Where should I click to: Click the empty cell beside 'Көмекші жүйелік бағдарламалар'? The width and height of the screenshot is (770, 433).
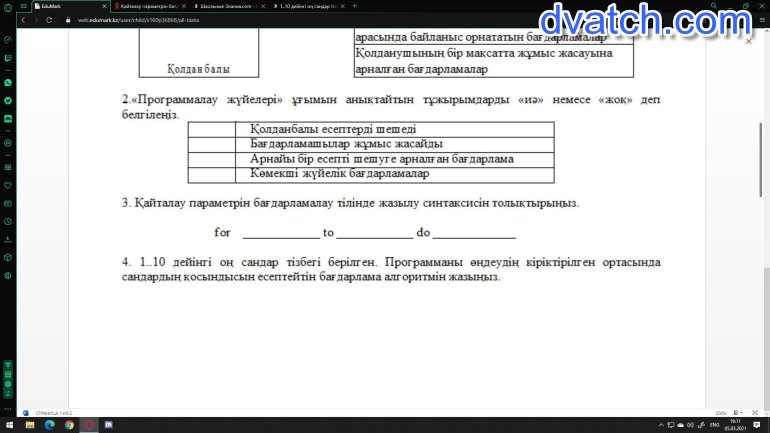coord(212,175)
